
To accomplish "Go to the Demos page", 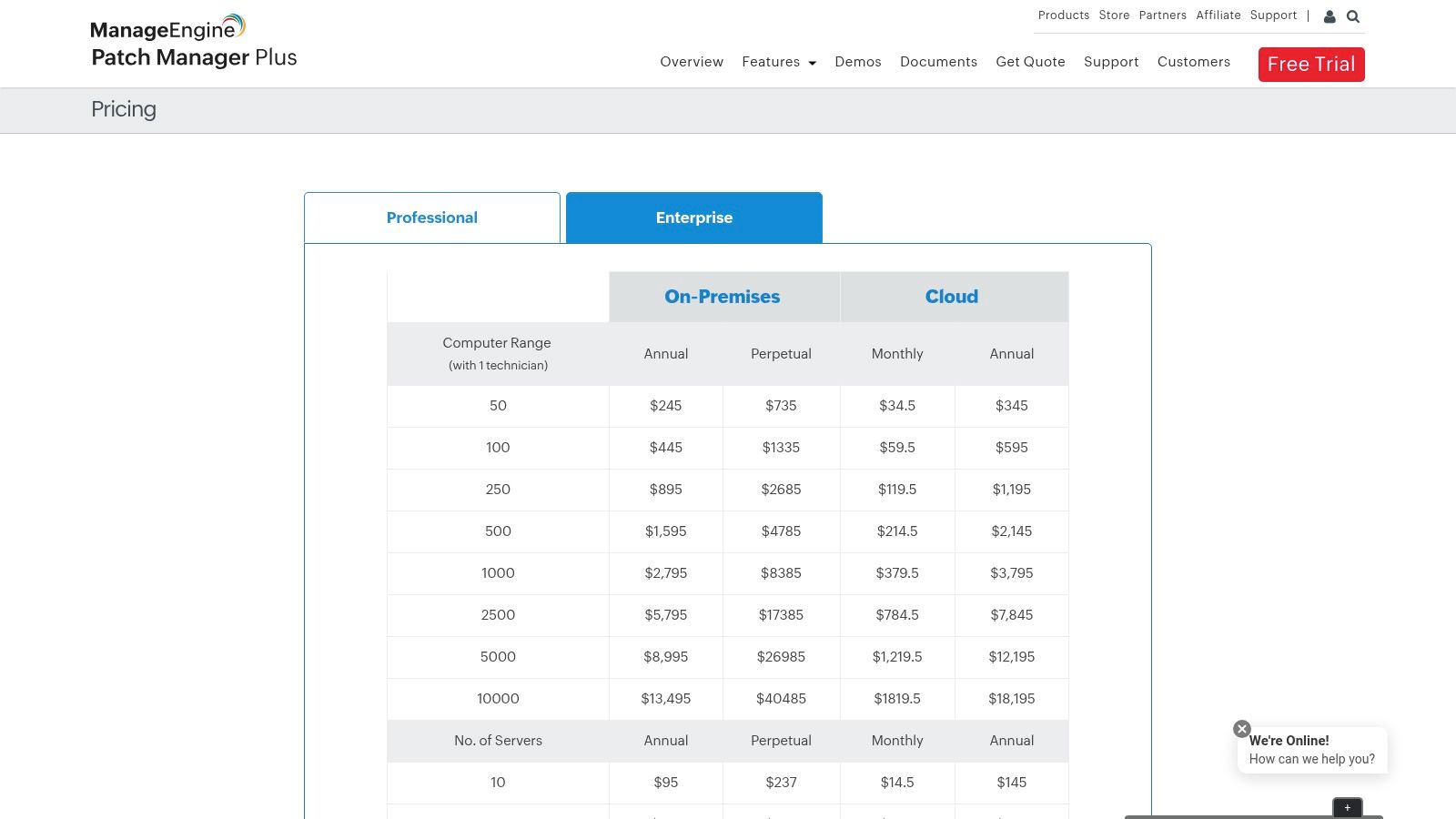I will tap(858, 62).
